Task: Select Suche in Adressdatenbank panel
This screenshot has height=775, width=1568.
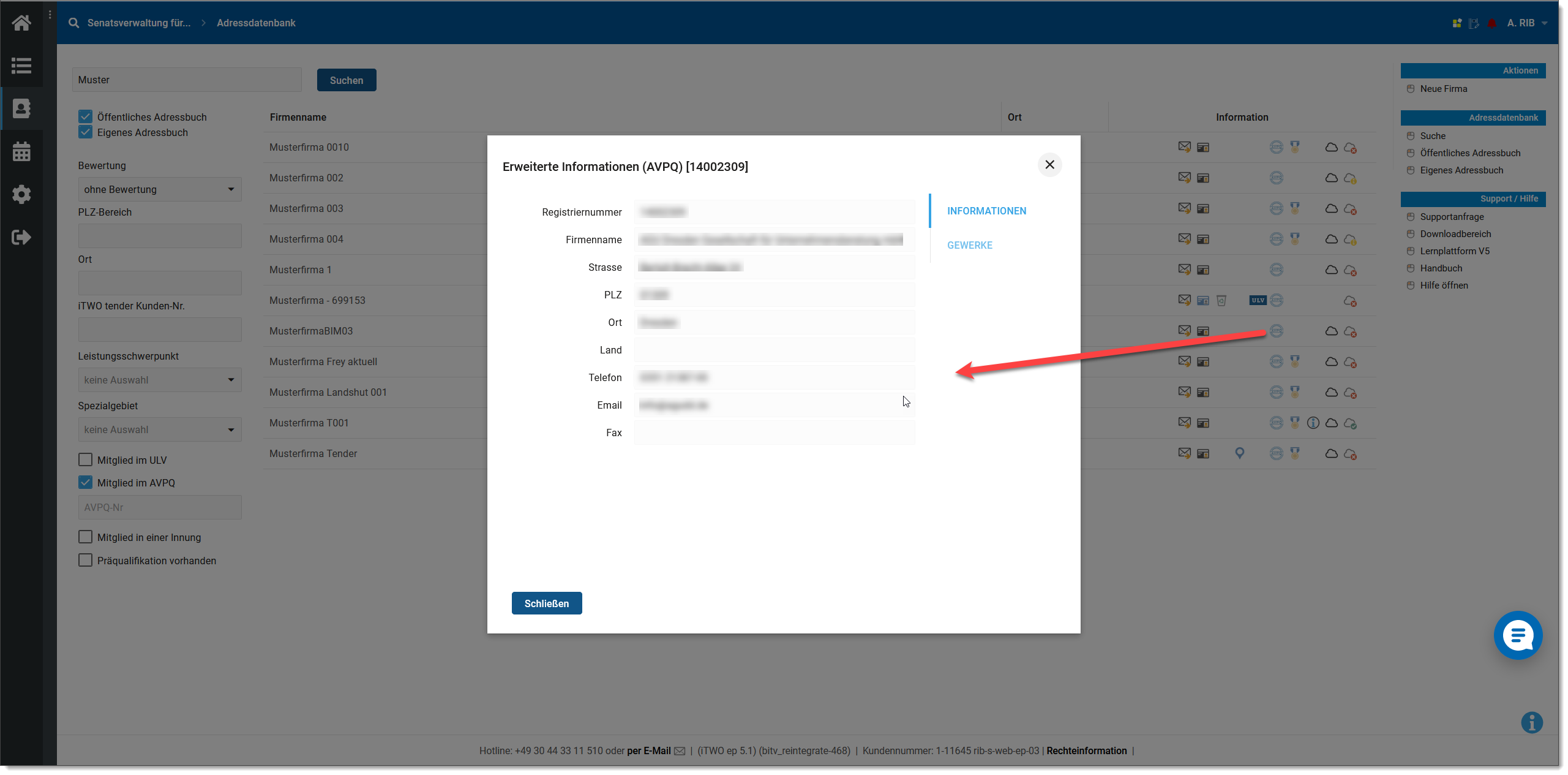Action: pos(1432,136)
